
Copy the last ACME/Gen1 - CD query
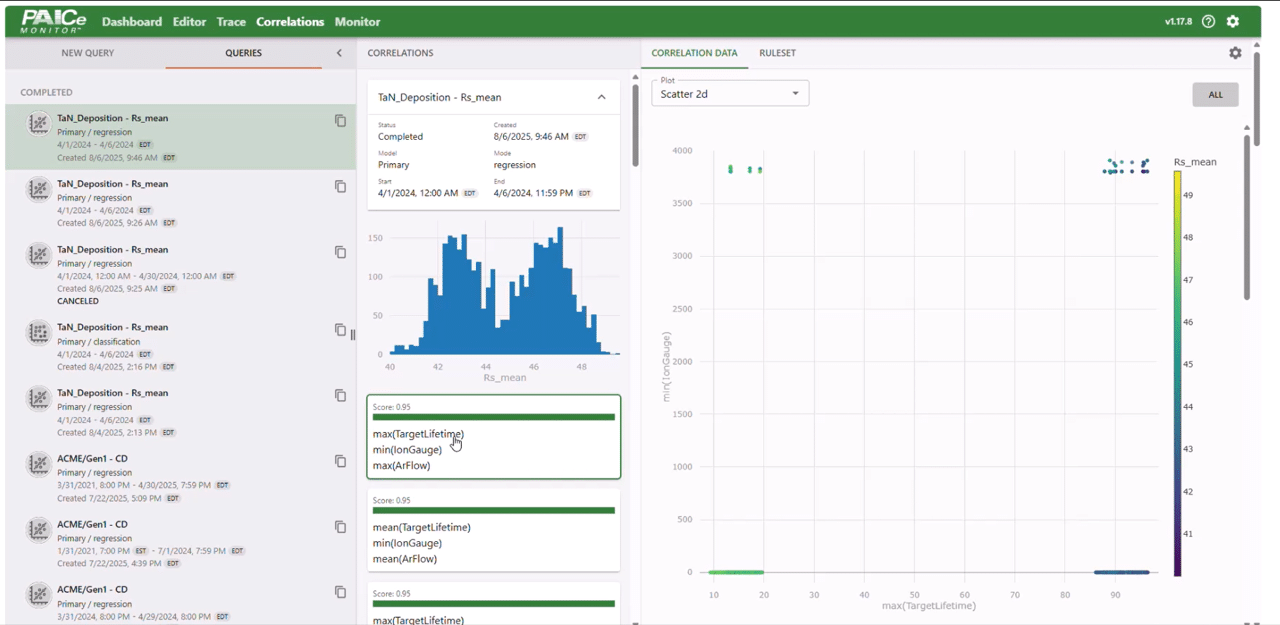point(340,593)
